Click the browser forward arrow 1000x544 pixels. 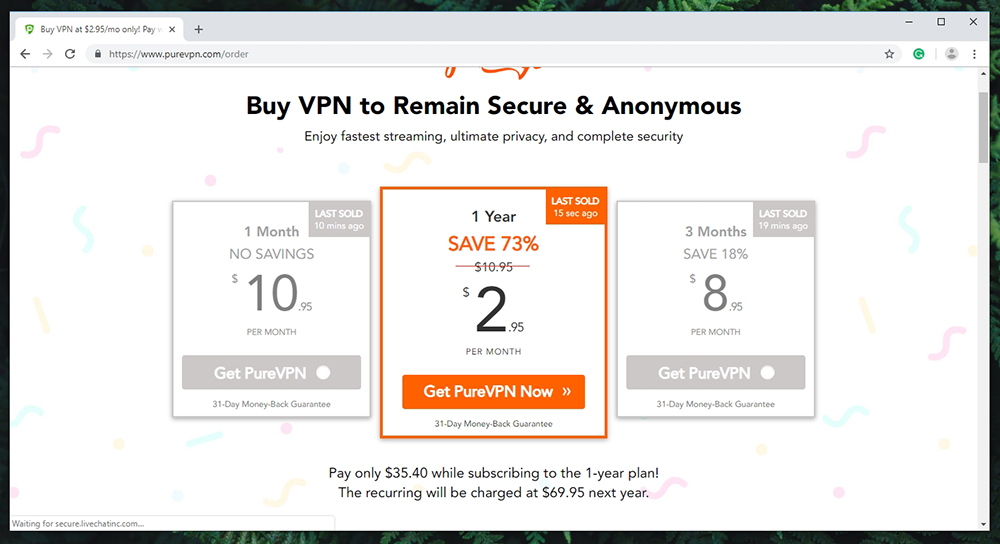coord(47,54)
